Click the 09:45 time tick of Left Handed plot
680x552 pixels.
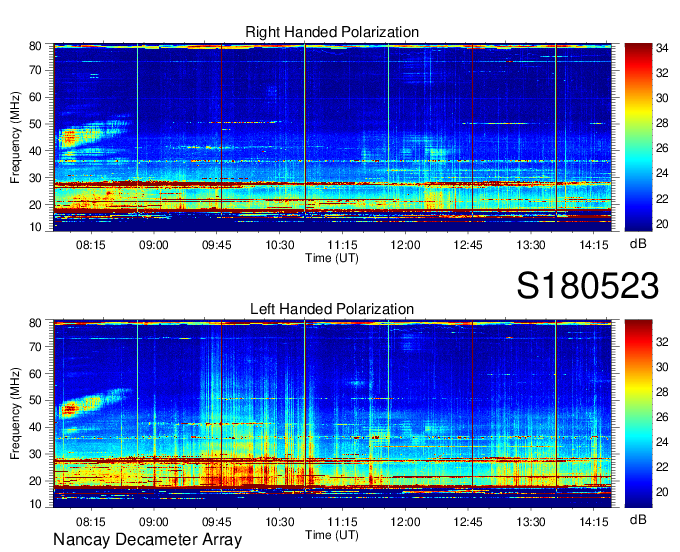tap(216, 522)
